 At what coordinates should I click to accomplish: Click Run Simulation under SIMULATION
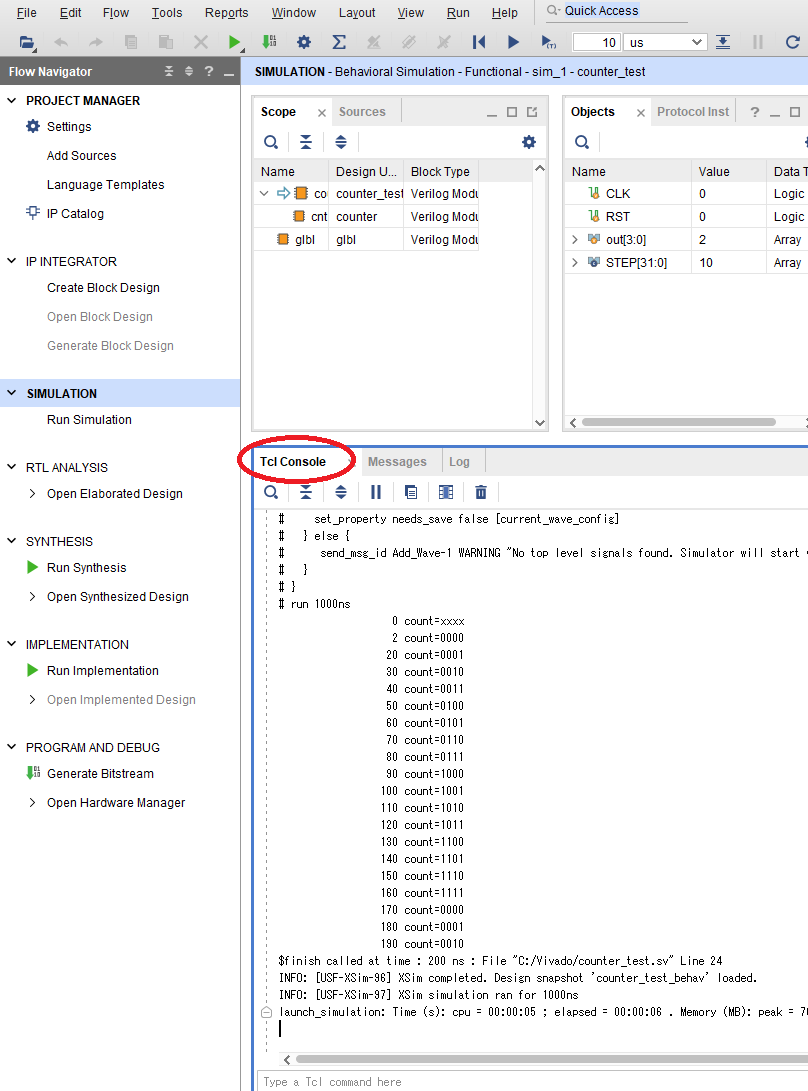pos(89,420)
